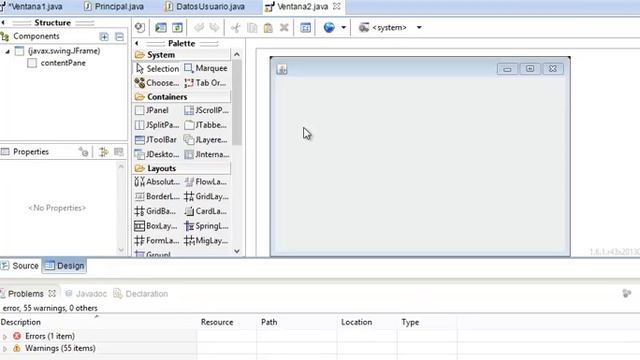Choose MigLayout from palette
This screenshot has width=640, height=360.
[206, 240]
